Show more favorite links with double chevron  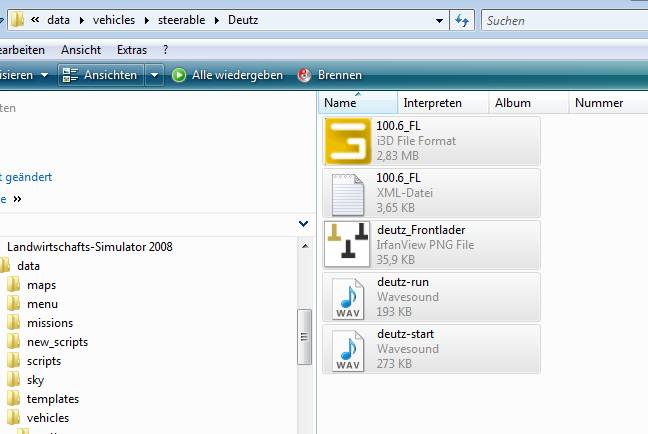(17, 199)
